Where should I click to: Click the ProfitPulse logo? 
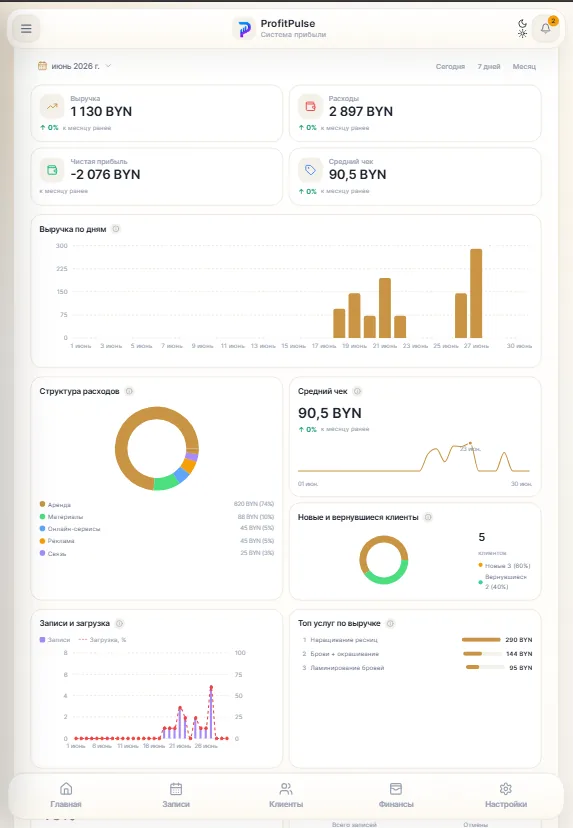point(243,29)
